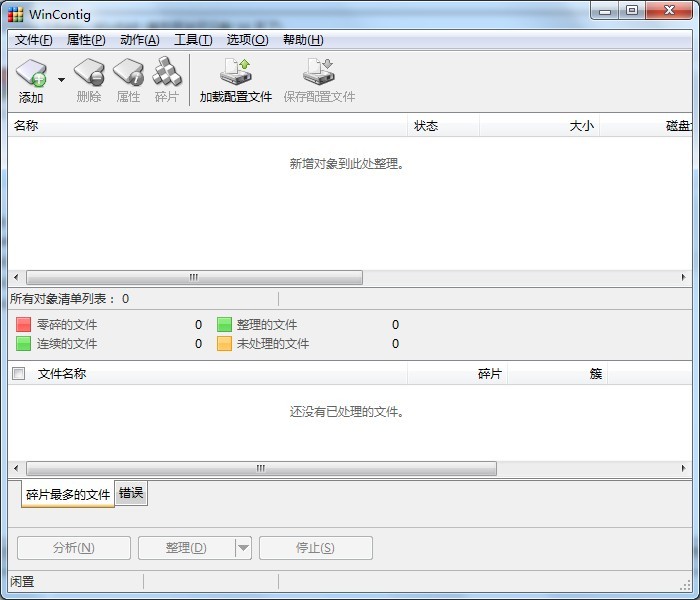Open the 选项(O) menu
700x600 pixels.
[247, 40]
